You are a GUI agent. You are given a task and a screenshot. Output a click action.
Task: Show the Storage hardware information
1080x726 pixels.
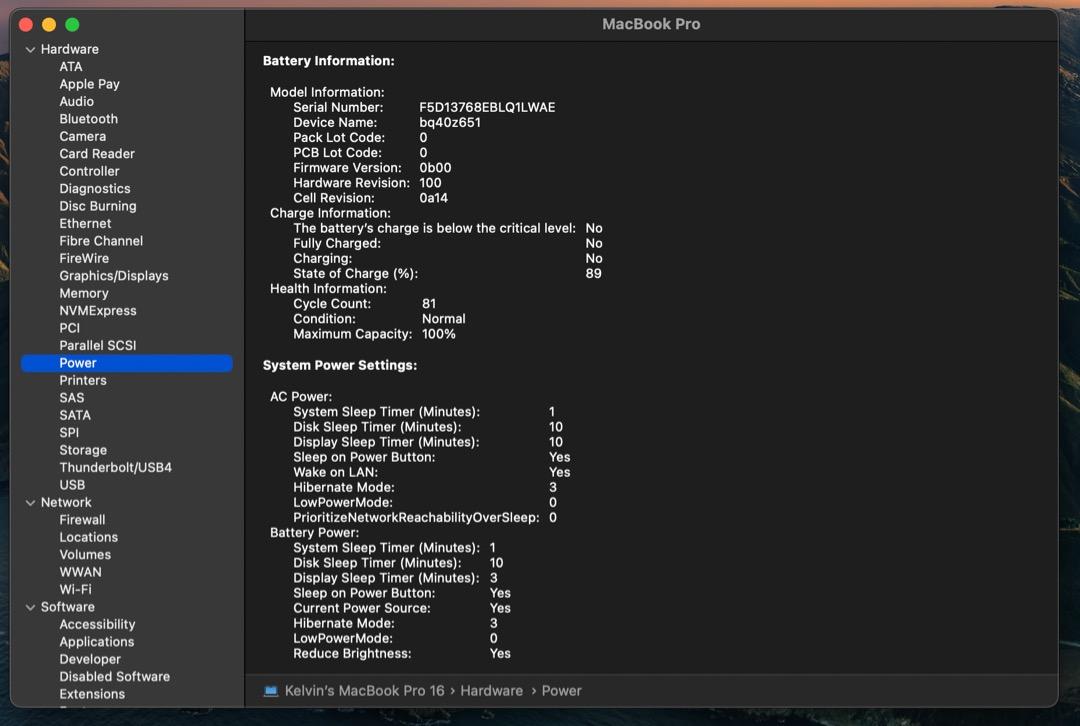click(x=82, y=450)
